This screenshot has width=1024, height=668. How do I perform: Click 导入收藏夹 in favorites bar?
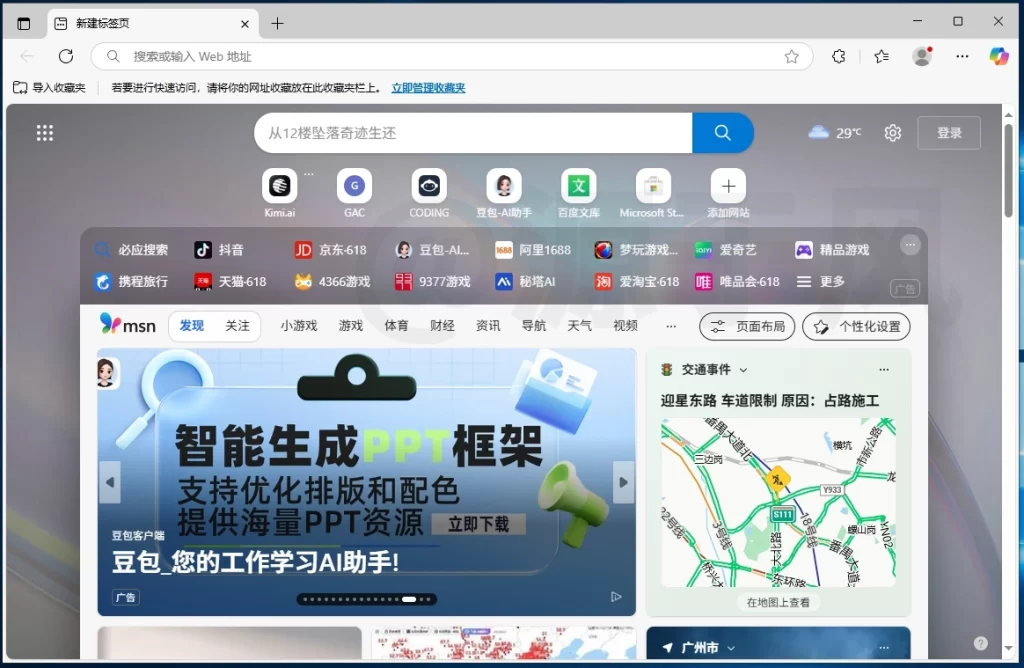click(50, 87)
